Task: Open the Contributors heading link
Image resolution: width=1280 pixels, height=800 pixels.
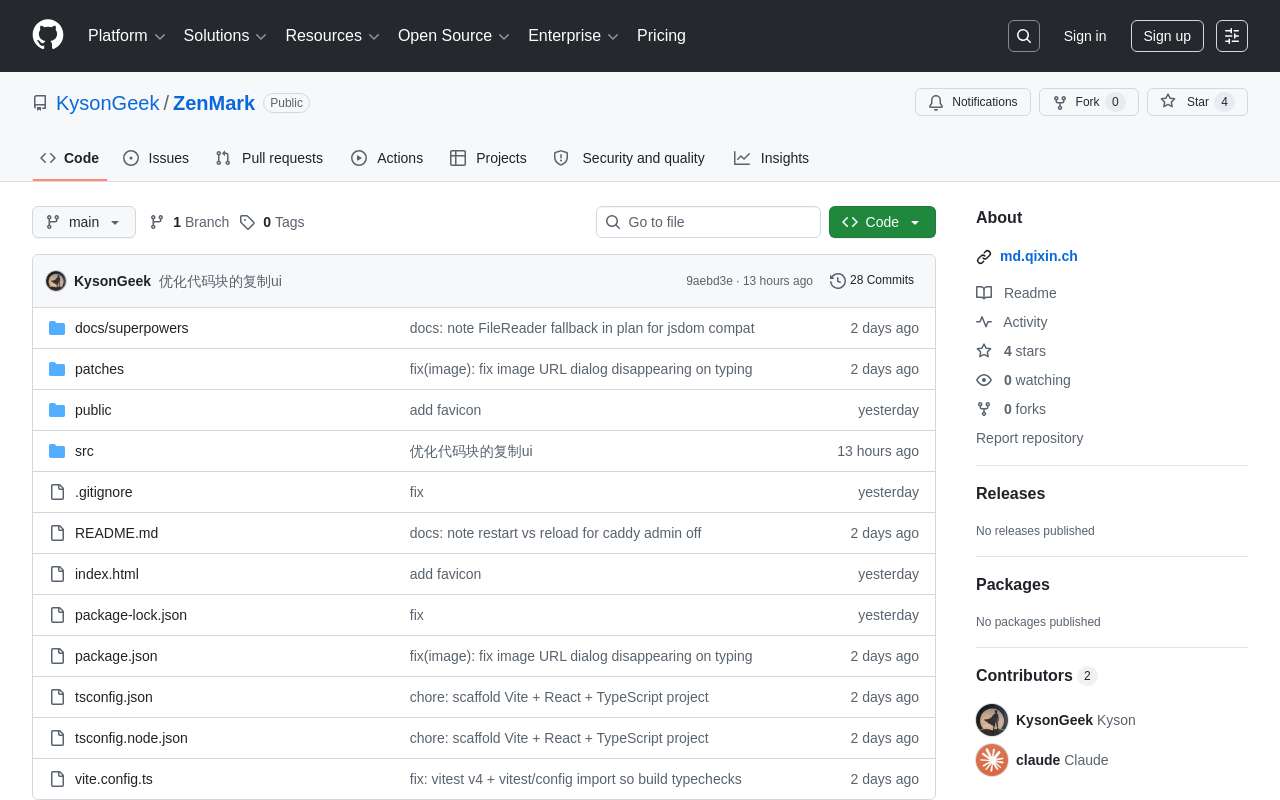Action: [1036, 676]
